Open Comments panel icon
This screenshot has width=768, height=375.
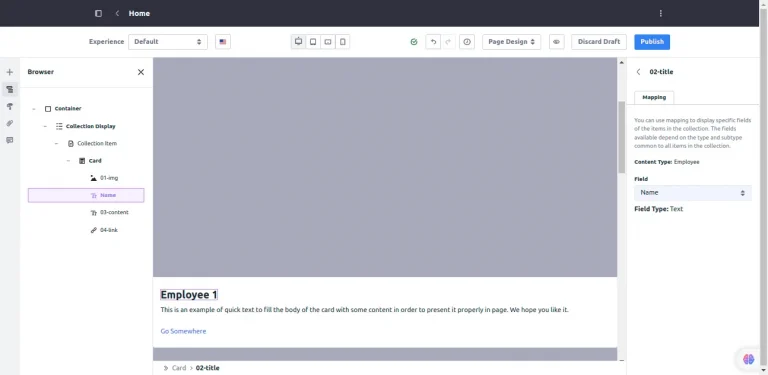pos(9,140)
